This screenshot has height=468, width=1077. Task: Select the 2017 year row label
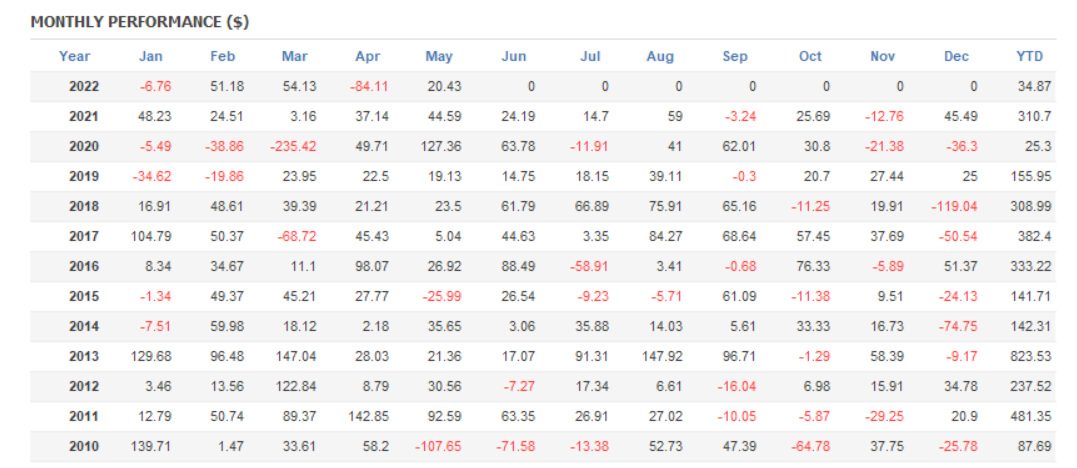pyautogui.click(x=84, y=237)
